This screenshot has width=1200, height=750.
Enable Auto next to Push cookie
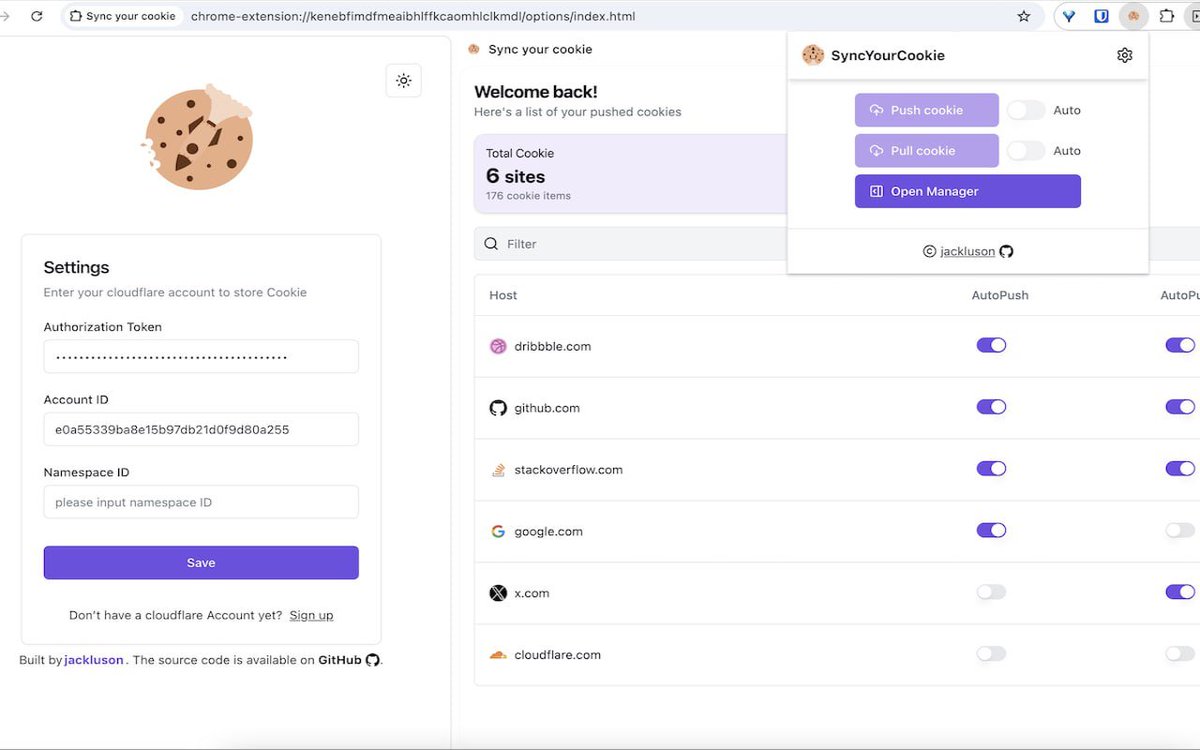tap(1026, 110)
